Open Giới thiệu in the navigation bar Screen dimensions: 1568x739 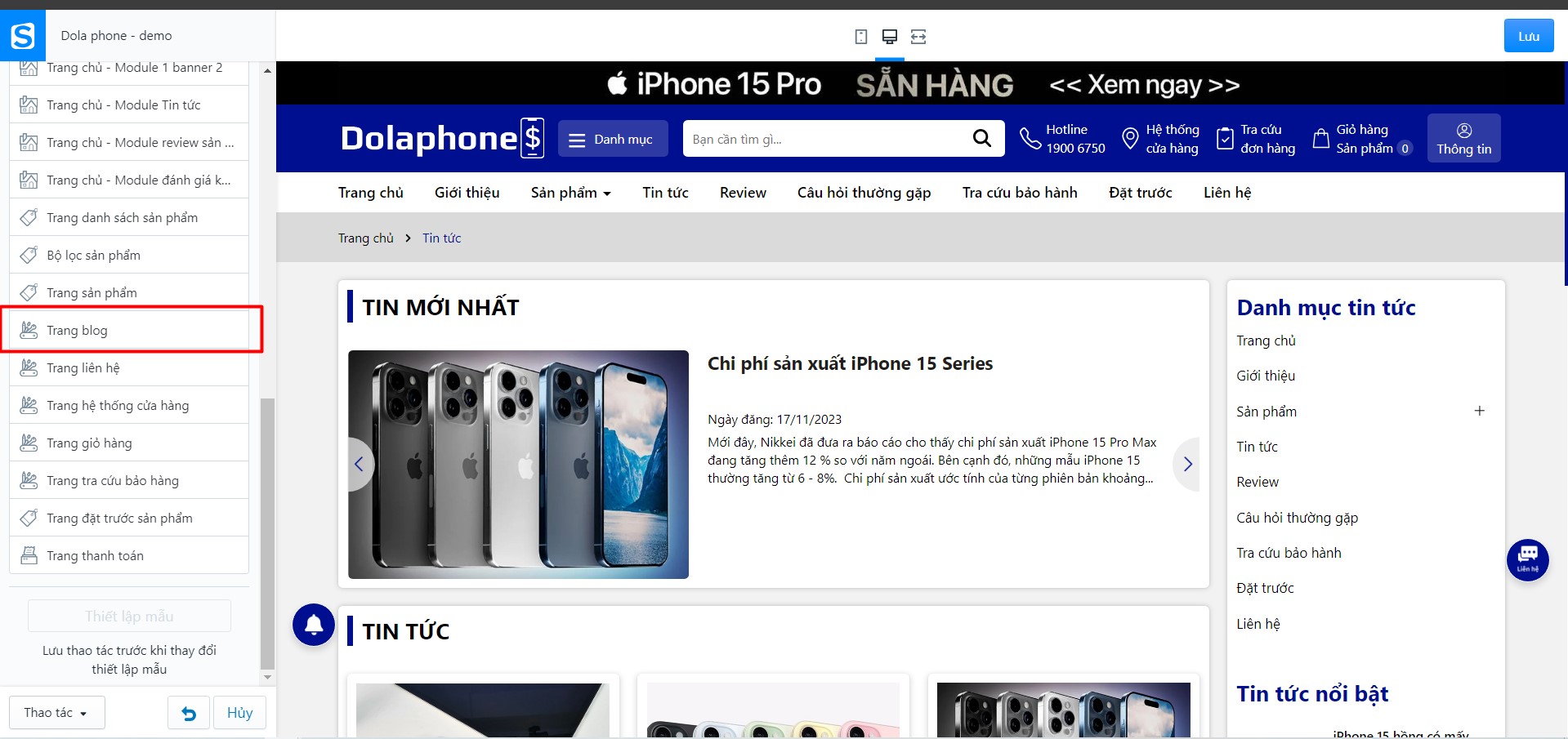(467, 193)
